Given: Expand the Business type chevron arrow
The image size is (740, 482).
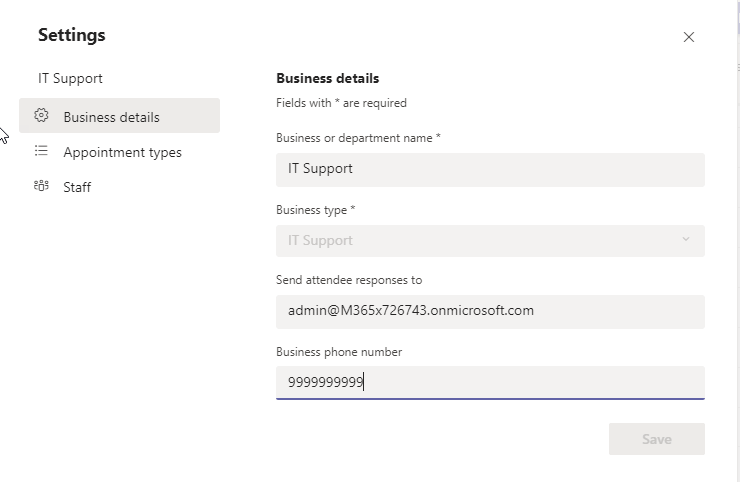Looking at the screenshot, I should click(685, 240).
